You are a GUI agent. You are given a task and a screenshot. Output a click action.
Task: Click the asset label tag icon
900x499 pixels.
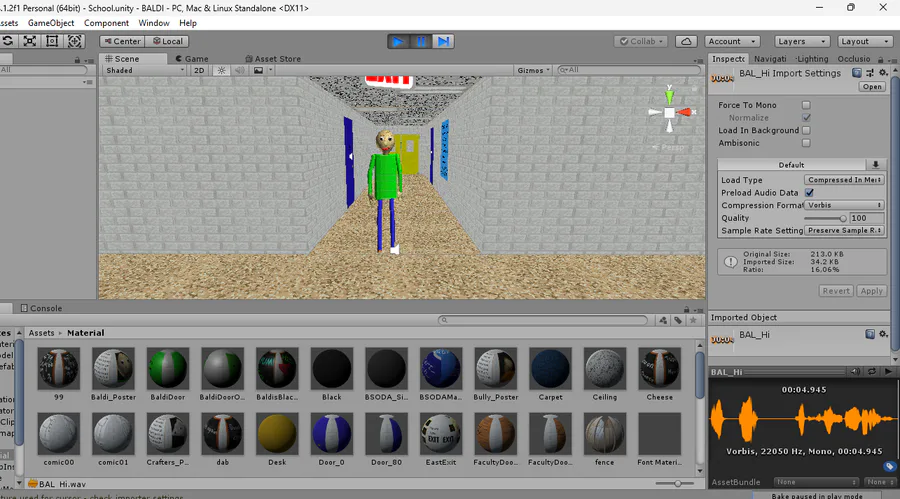coord(889,466)
